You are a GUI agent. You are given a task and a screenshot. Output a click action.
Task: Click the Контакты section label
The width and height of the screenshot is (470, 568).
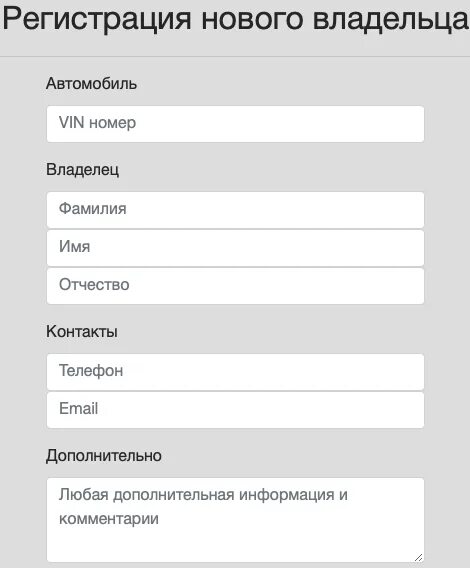[82, 331]
